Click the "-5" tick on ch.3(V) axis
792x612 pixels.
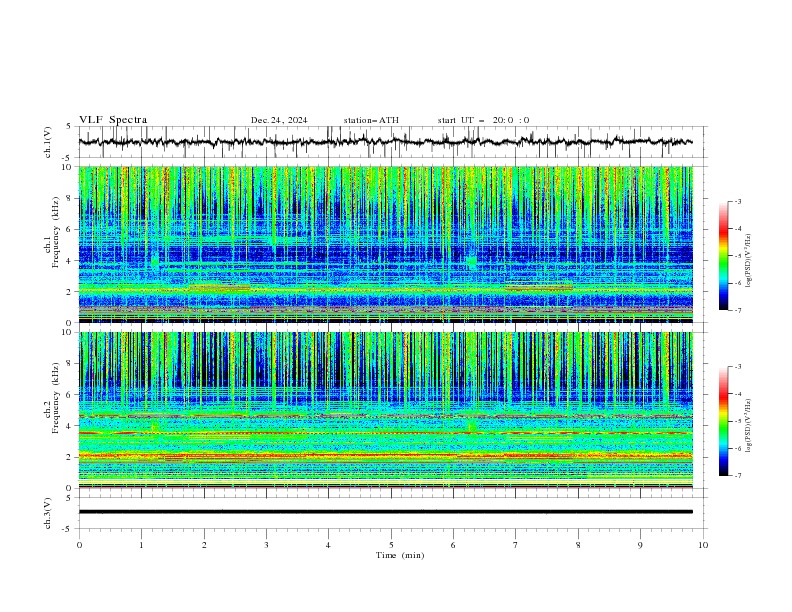coord(68,529)
